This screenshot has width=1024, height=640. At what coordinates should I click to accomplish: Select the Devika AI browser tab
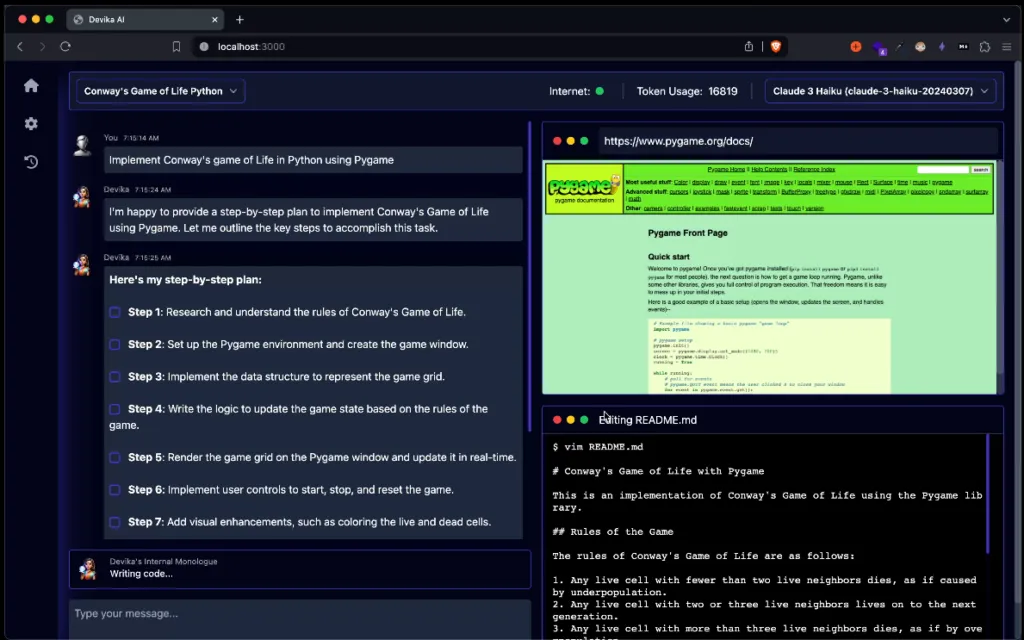[145, 20]
